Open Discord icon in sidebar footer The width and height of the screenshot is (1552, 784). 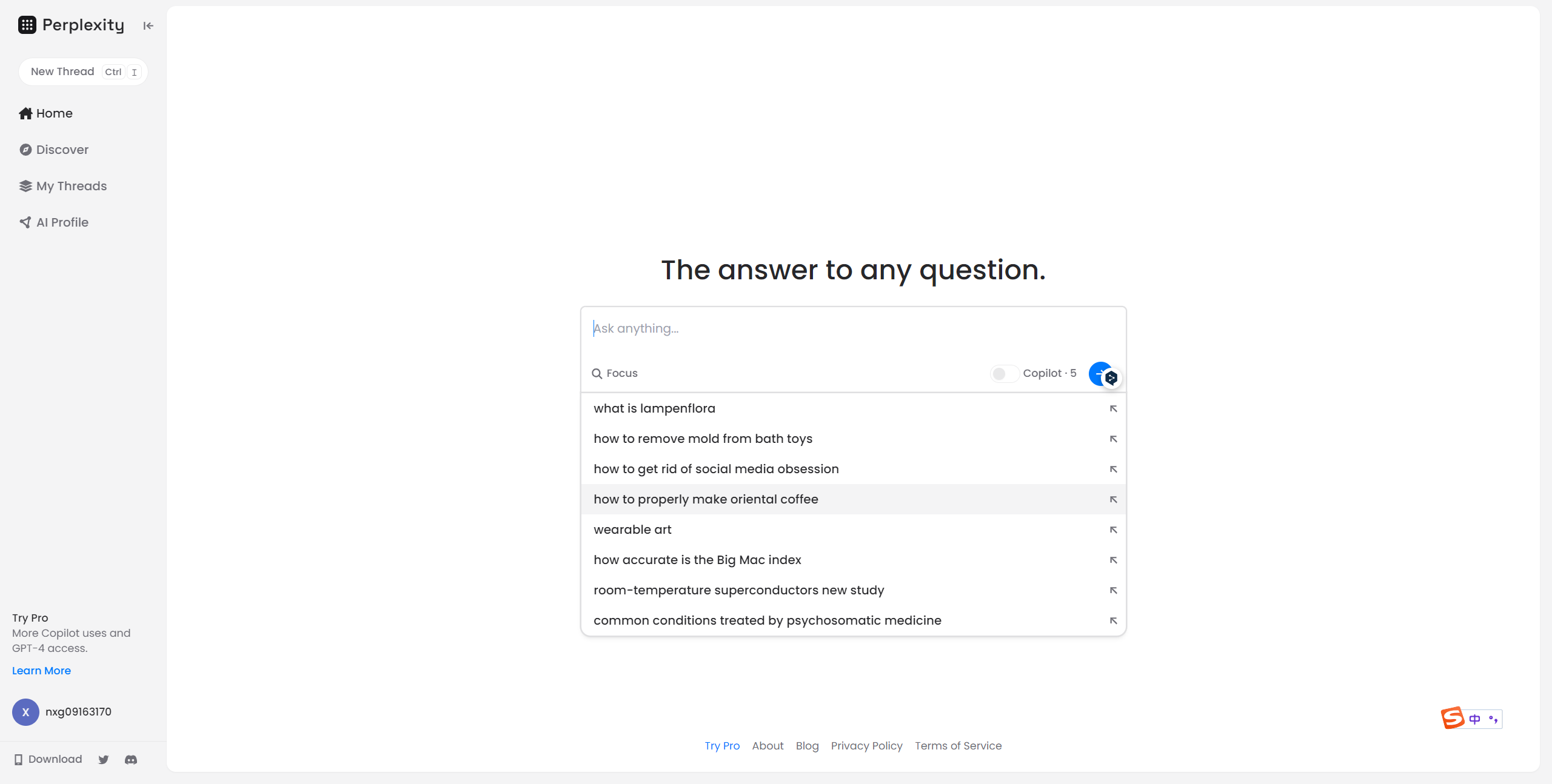(x=131, y=759)
